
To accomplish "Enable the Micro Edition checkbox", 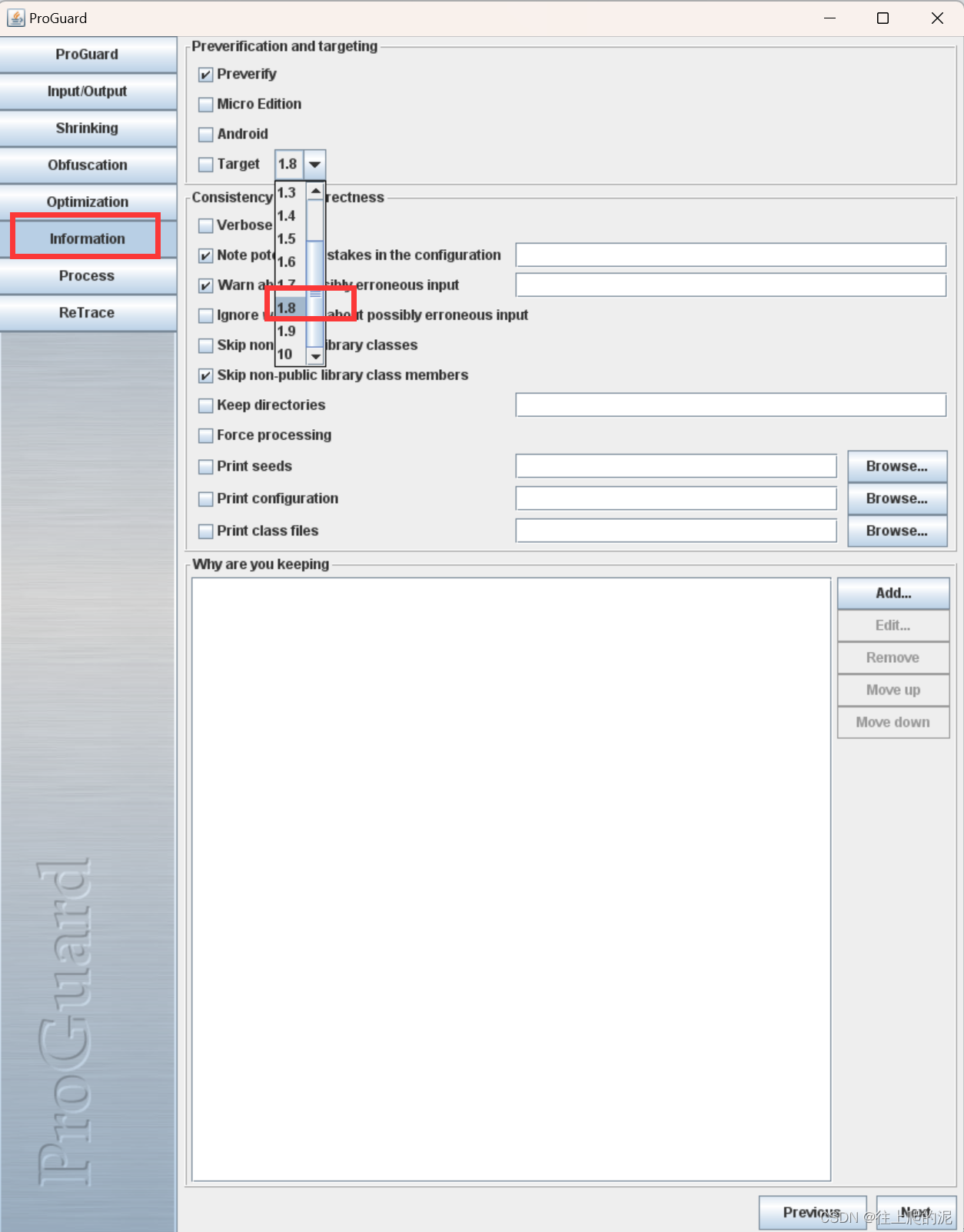I will [x=205, y=105].
